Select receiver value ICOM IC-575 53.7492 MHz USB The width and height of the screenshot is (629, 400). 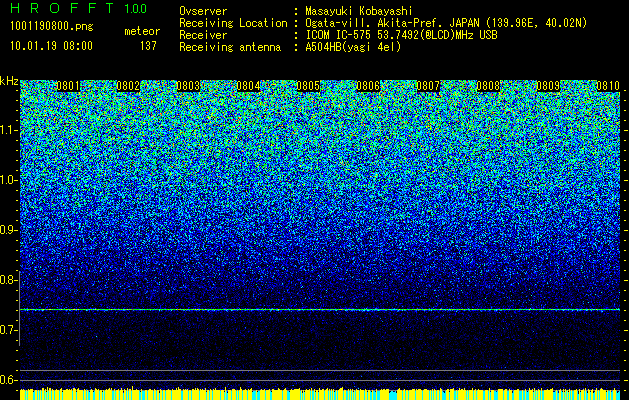click(401, 35)
